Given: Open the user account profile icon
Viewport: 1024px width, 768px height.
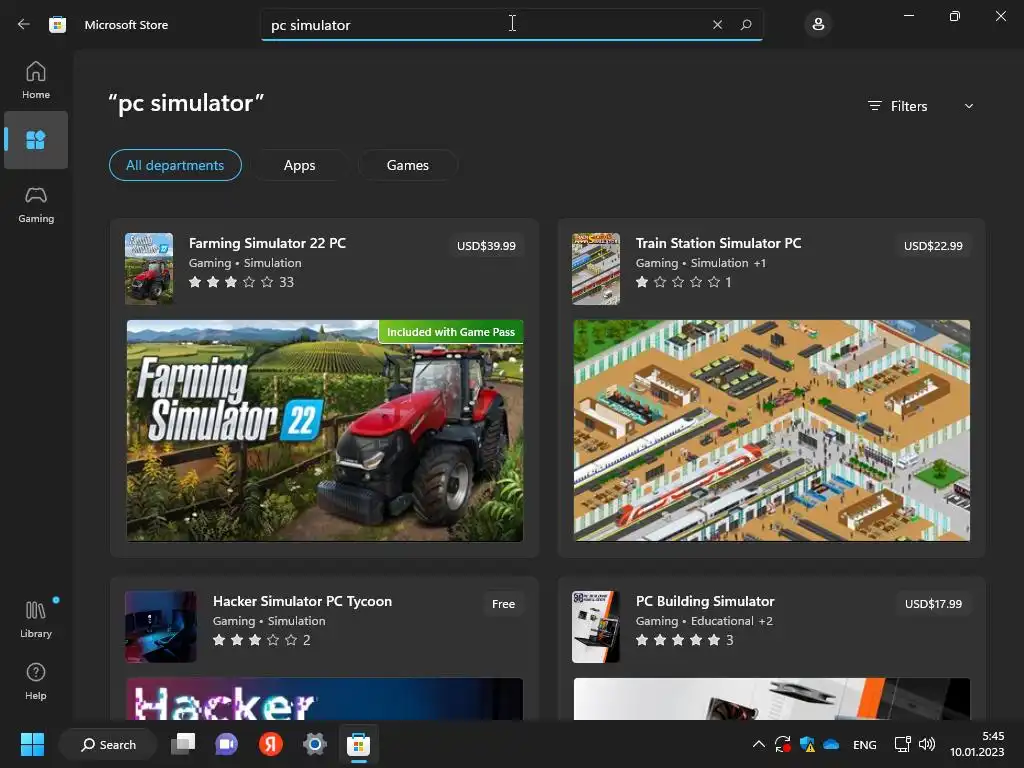Looking at the screenshot, I should (818, 25).
